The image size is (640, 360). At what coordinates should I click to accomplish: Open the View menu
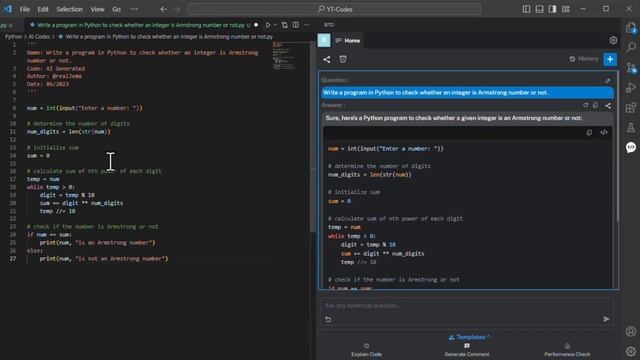click(x=97, y=9)
